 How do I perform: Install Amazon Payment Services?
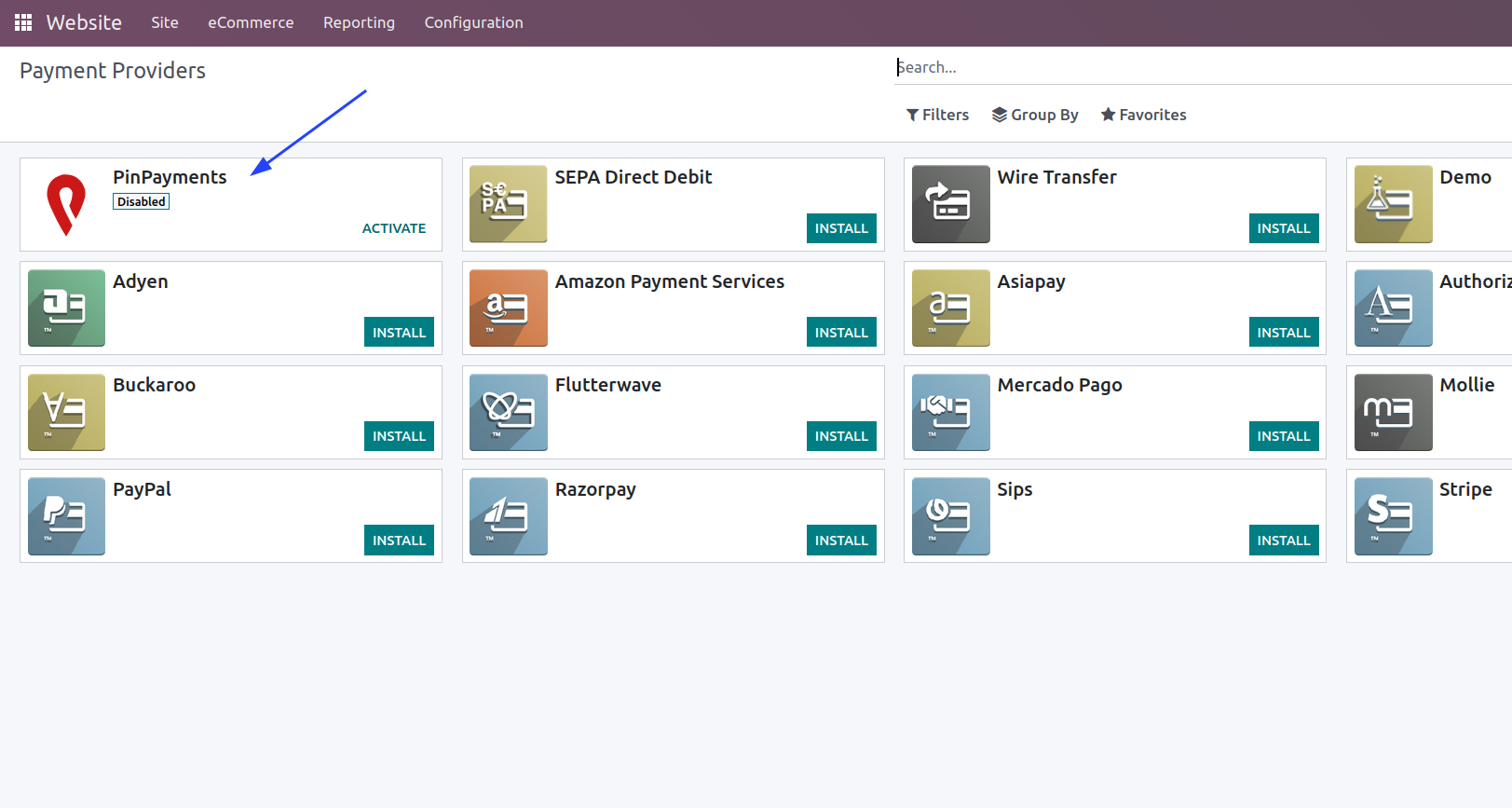click(841, 333)
